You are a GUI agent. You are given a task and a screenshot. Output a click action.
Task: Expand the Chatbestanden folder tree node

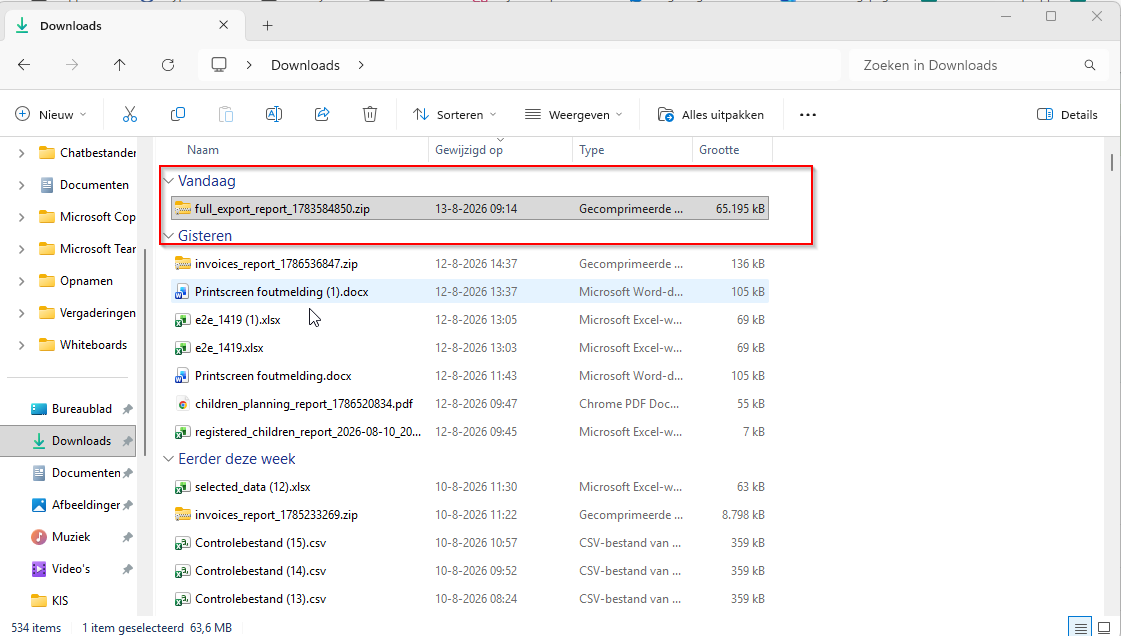21,153
